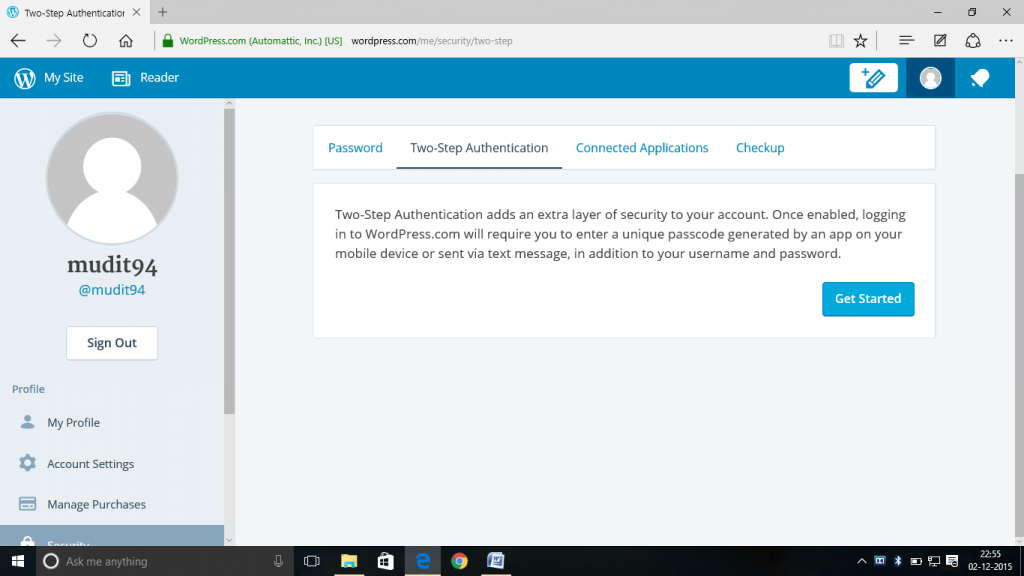Open File Explorer from taskbar
This screenshot has height=576, width=1024.
(349, 561)
